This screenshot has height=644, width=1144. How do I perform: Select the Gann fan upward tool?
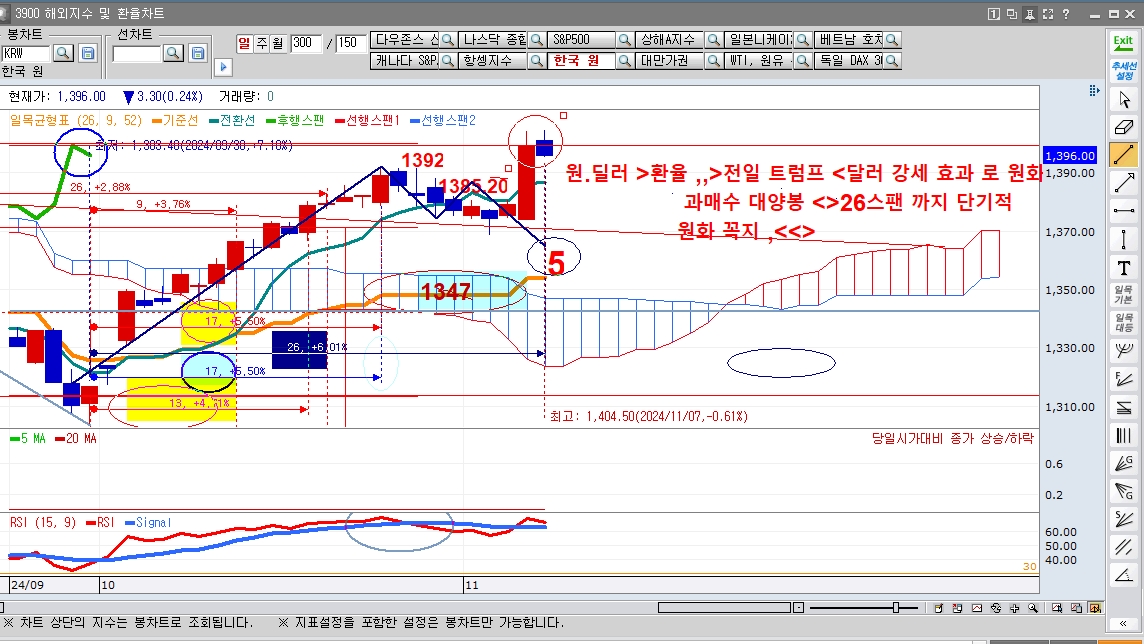[x=1124, y=463]
